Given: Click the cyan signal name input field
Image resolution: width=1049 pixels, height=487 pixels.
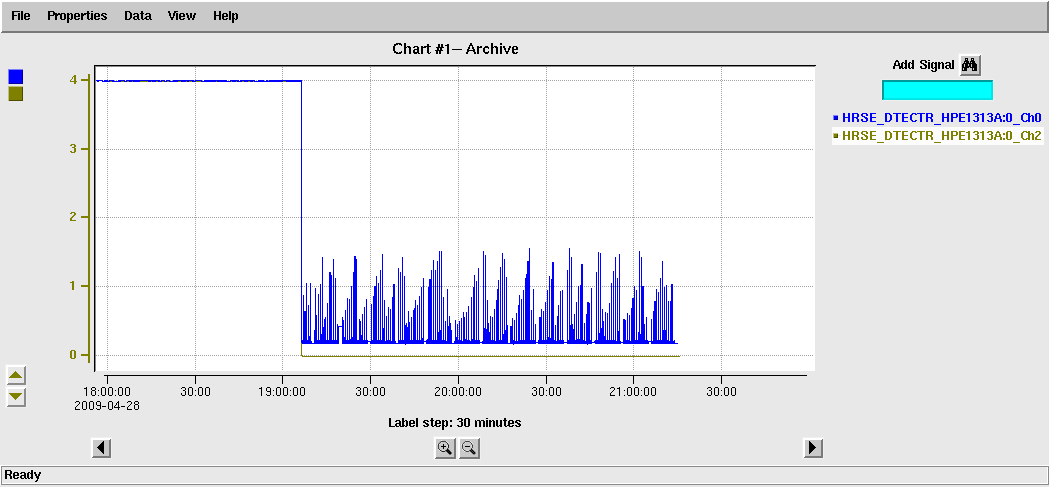Looking at the screenshot, I should pos(937,90).
